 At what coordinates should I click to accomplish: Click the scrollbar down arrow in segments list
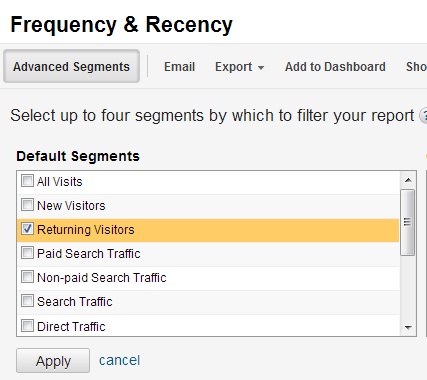click(x=408, y=327)
